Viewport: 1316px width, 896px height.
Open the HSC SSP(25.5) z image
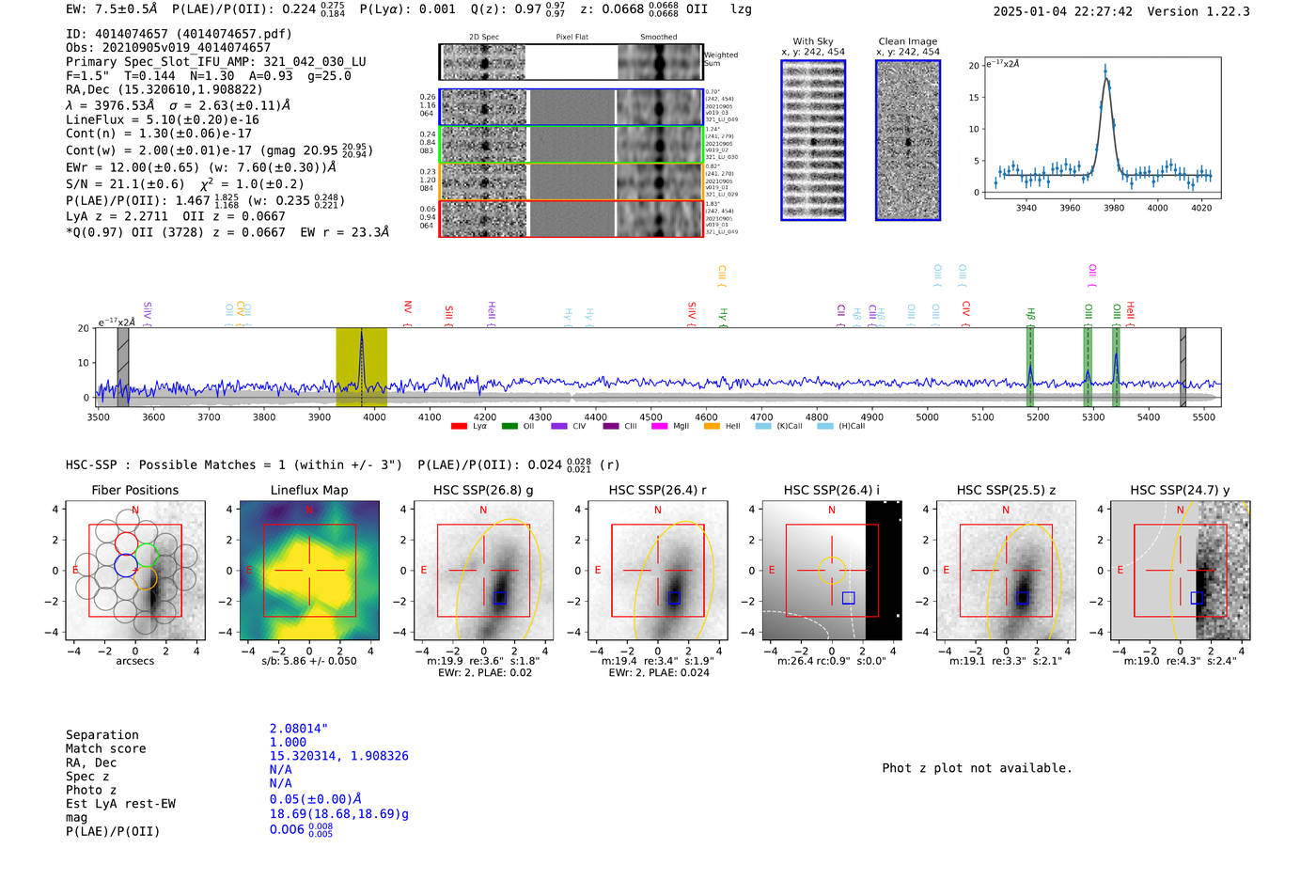click(x=1006, y=571)
